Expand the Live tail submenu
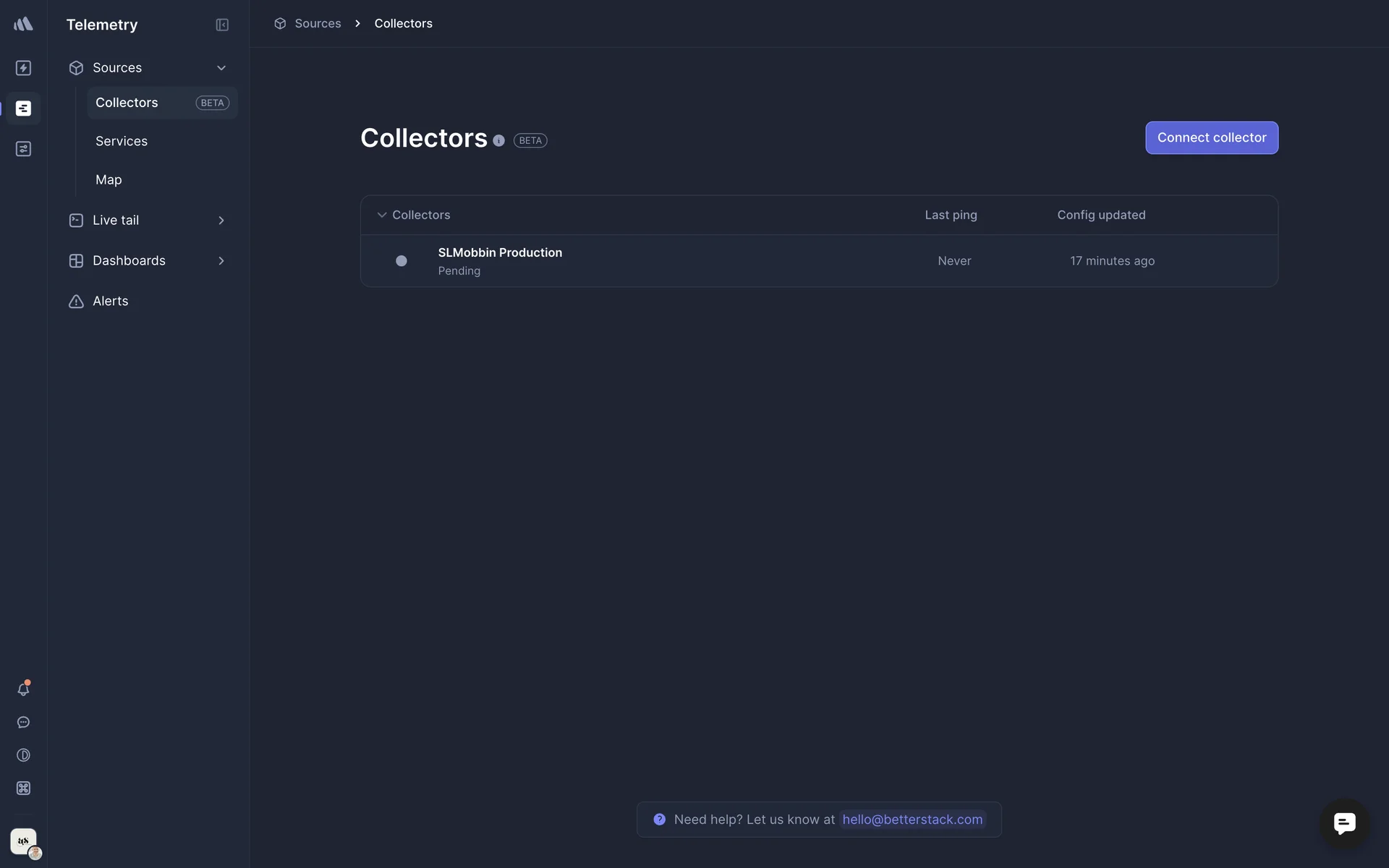The height and width of the screenshot is (868, 1389). (x=221, y=221)
